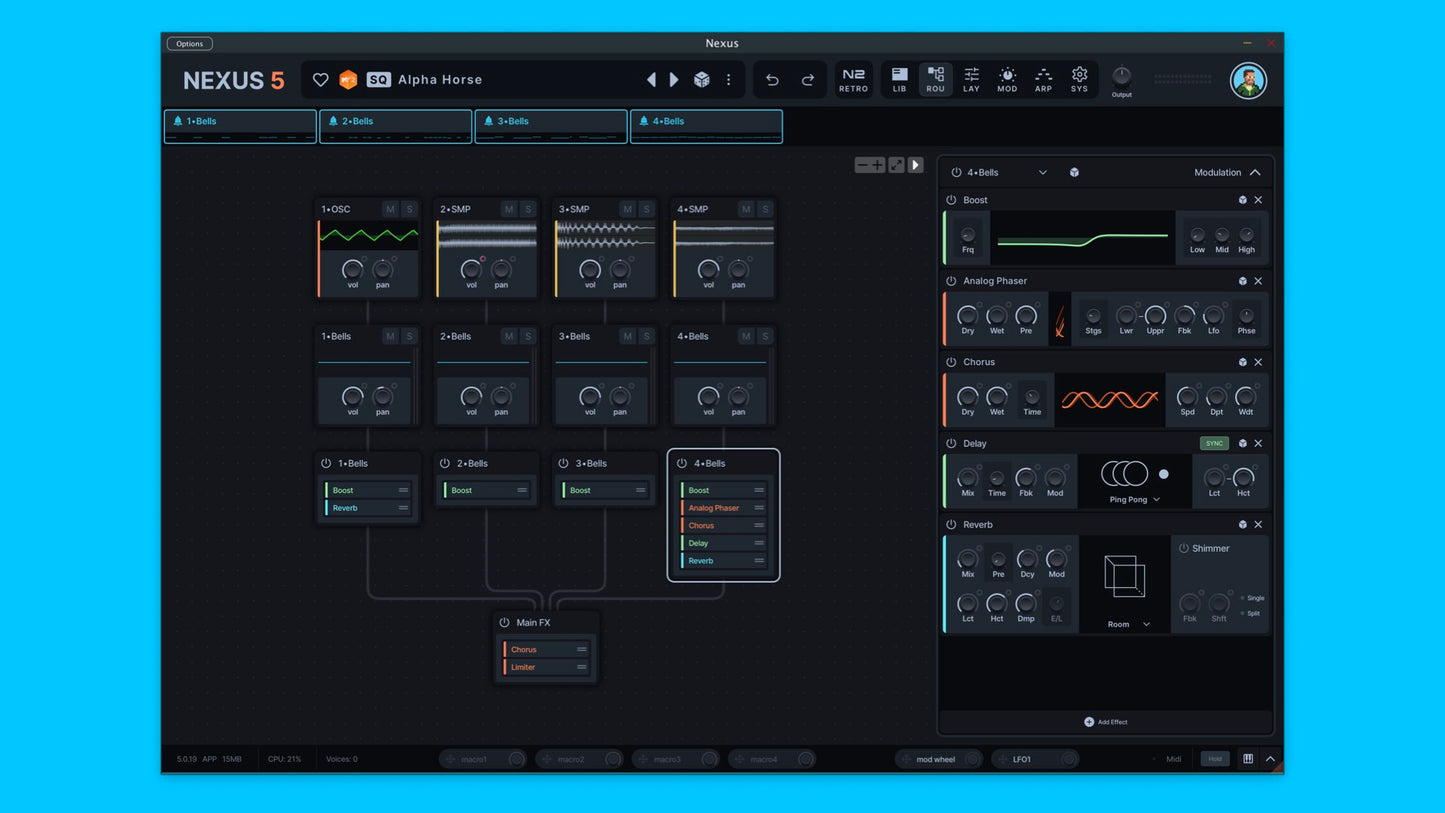Randomize the Delay effect with dice
This screenshot has height=813, width=1445.
(1243, 443)
